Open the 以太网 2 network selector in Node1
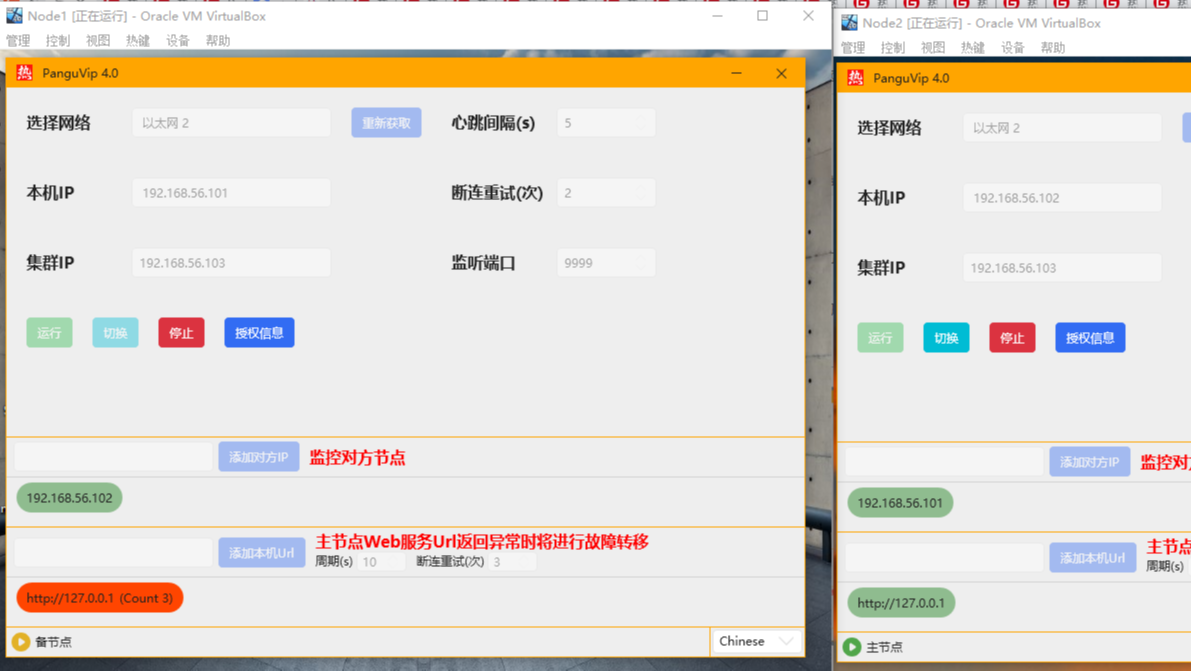 pyautogui.click(x=231, y=122)
